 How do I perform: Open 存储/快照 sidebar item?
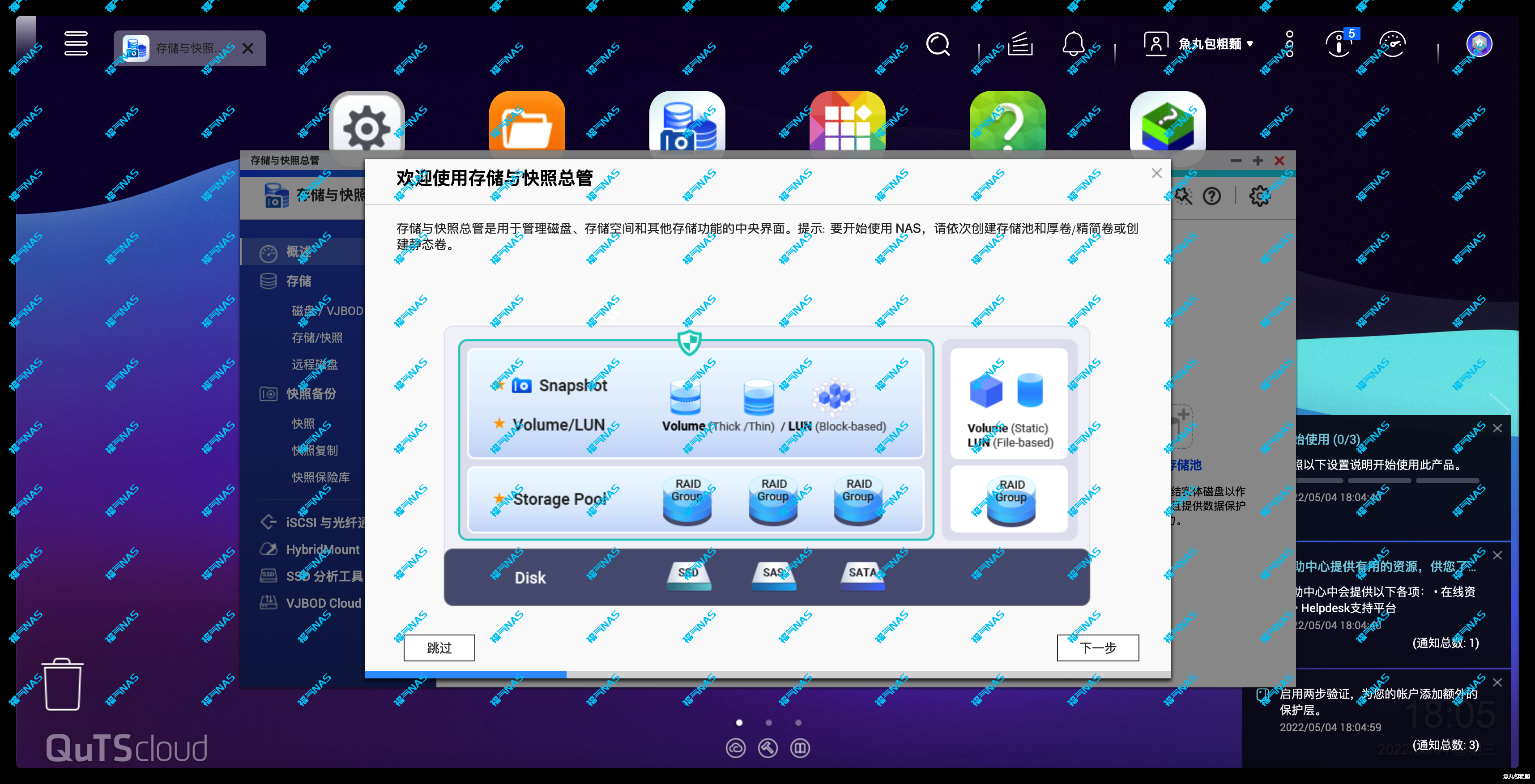point(317,338)
